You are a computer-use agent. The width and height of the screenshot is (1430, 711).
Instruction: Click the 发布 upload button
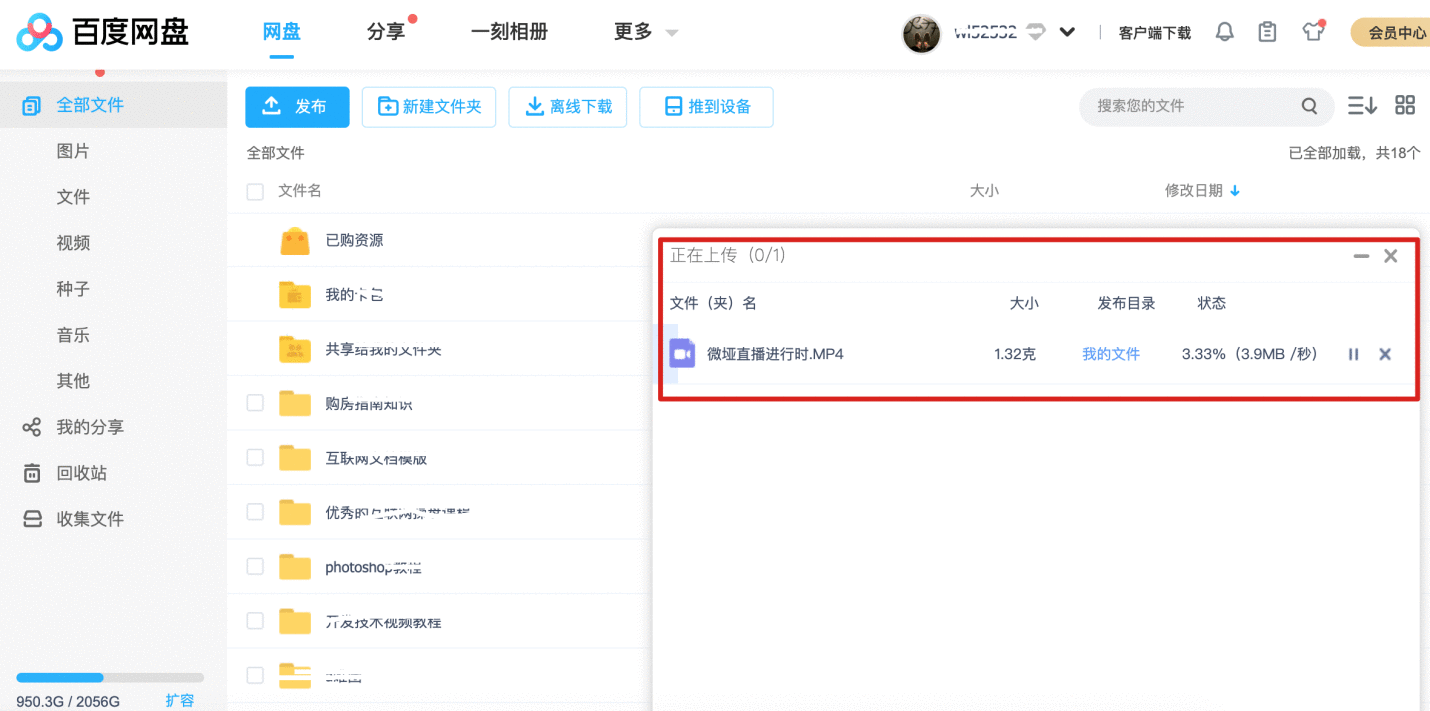pyautogui.click(x=297, y=107)
